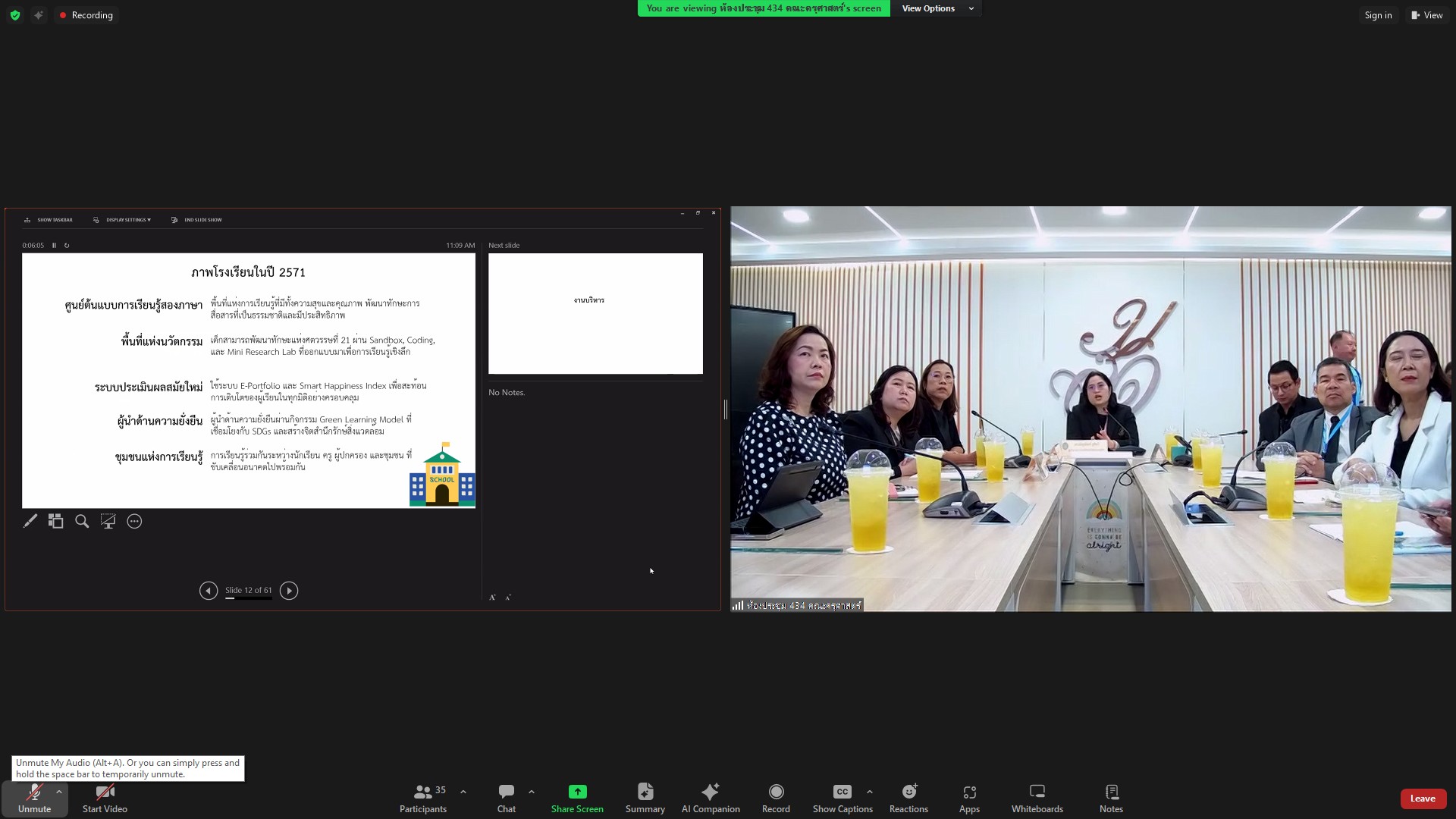Screen dimensions: 1456x819
Task: Open the Notes panel
Action: [1111, 798]
